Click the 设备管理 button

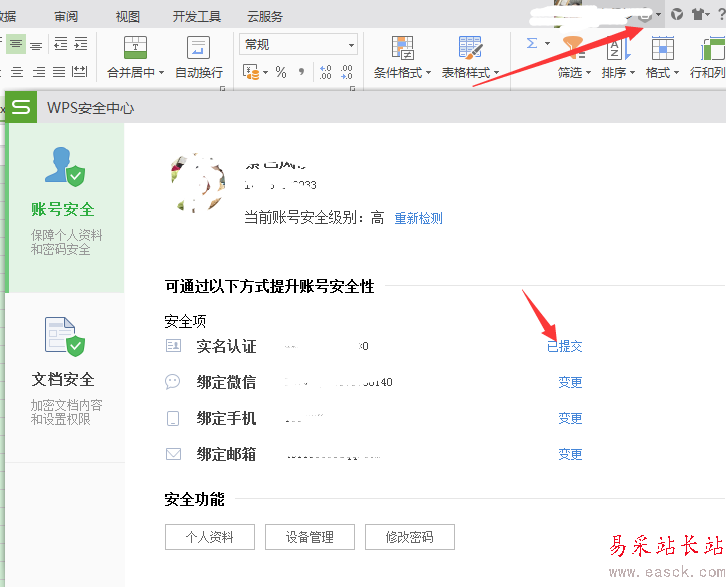pos(310,537)
